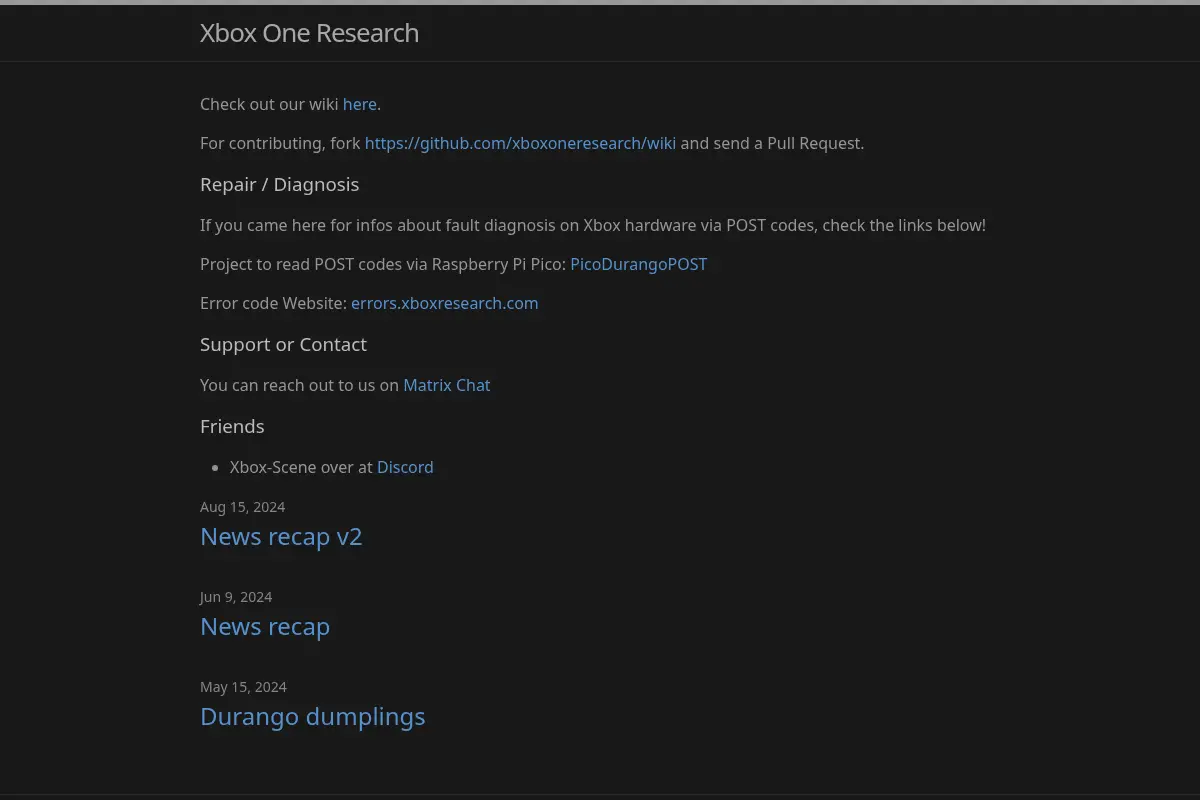Open the wiki via the 'here' link

tap(360, 104)
